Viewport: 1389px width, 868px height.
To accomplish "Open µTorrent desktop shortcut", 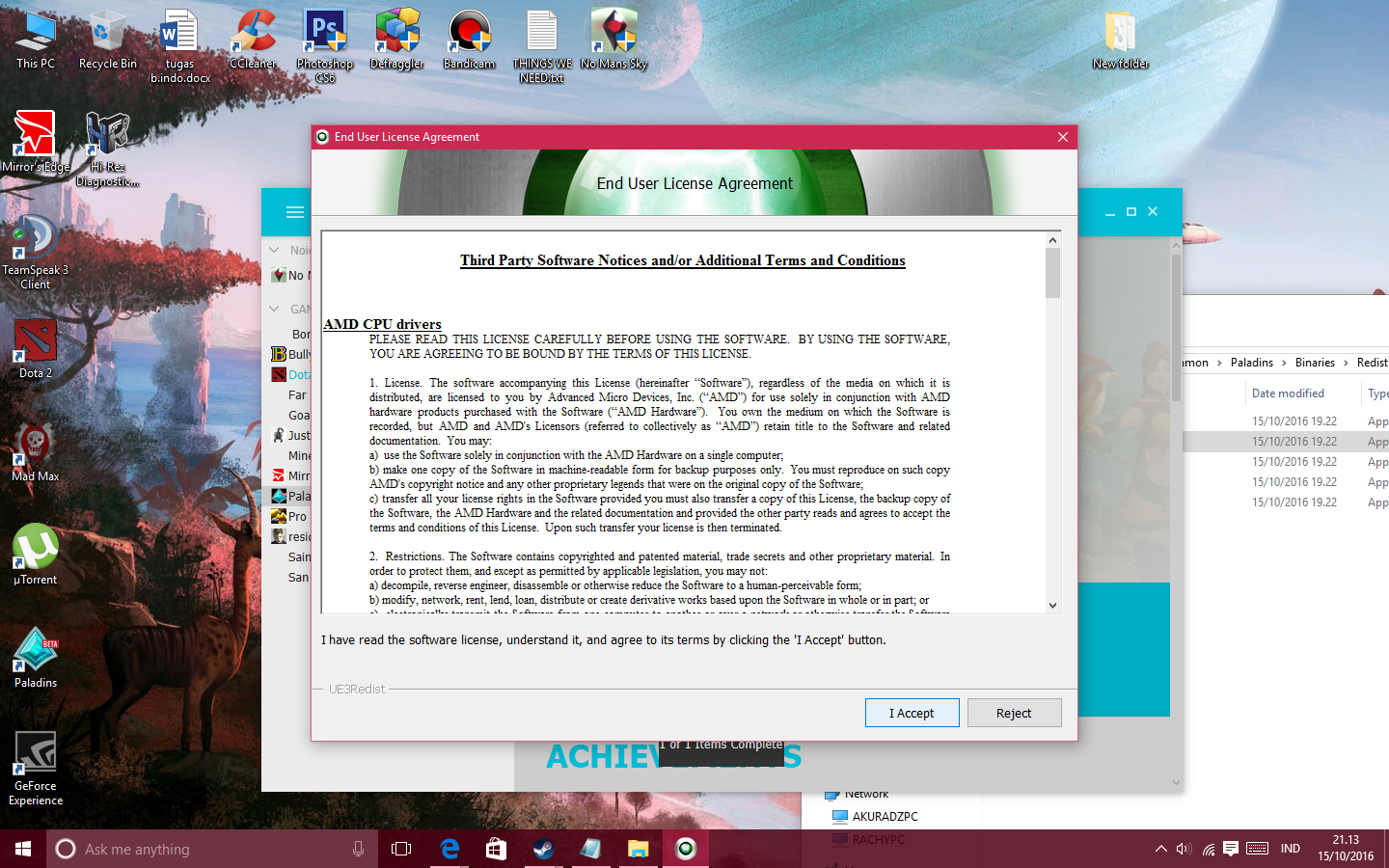I will point(36,556).
